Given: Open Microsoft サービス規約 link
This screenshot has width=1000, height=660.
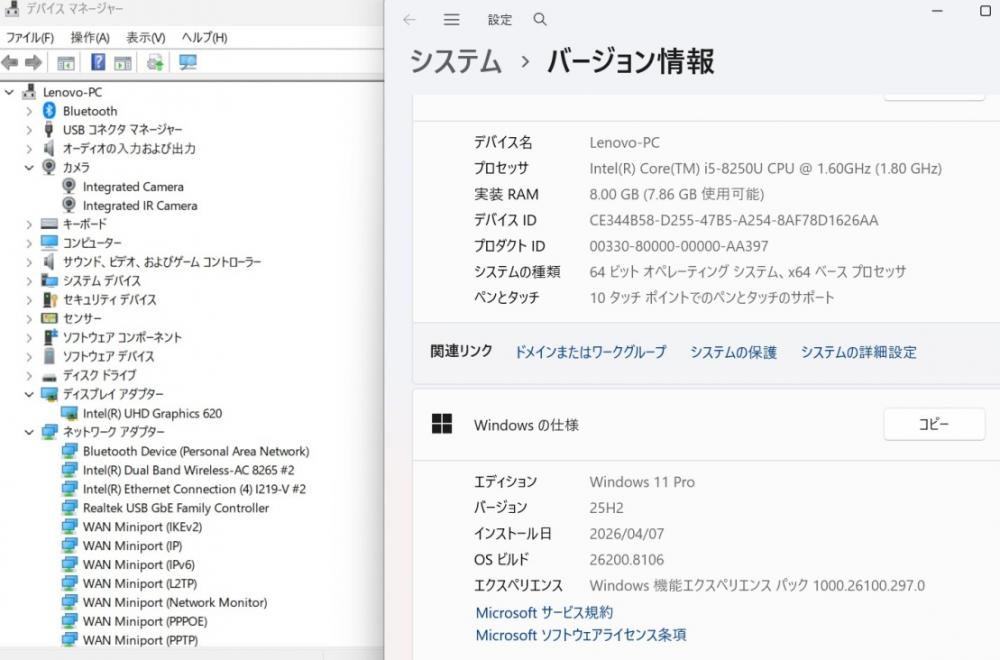Looking at the screenshot, I should pos(544,612).
